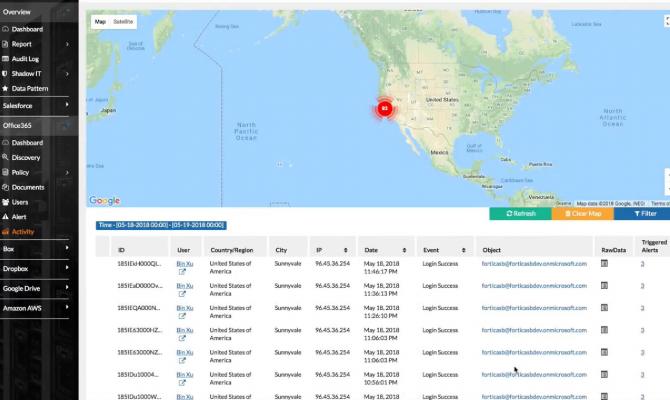Click external-link icon in row 185IE63000NZ
Viewport: 670px width, 400px height.
pyautogui.click(x=182, y=361)
